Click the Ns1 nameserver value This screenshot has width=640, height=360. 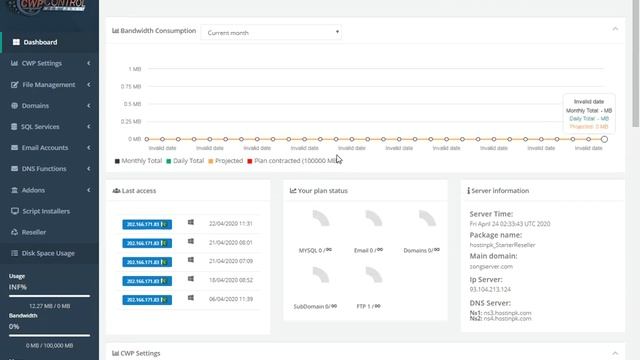click(507, 313)
